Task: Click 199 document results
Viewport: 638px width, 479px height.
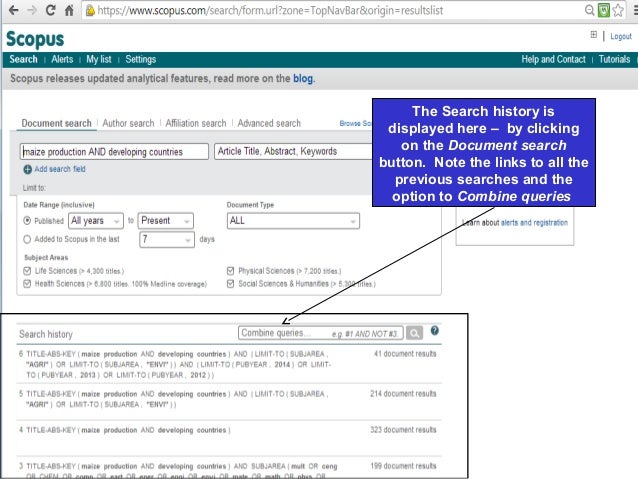Action: 403,466
